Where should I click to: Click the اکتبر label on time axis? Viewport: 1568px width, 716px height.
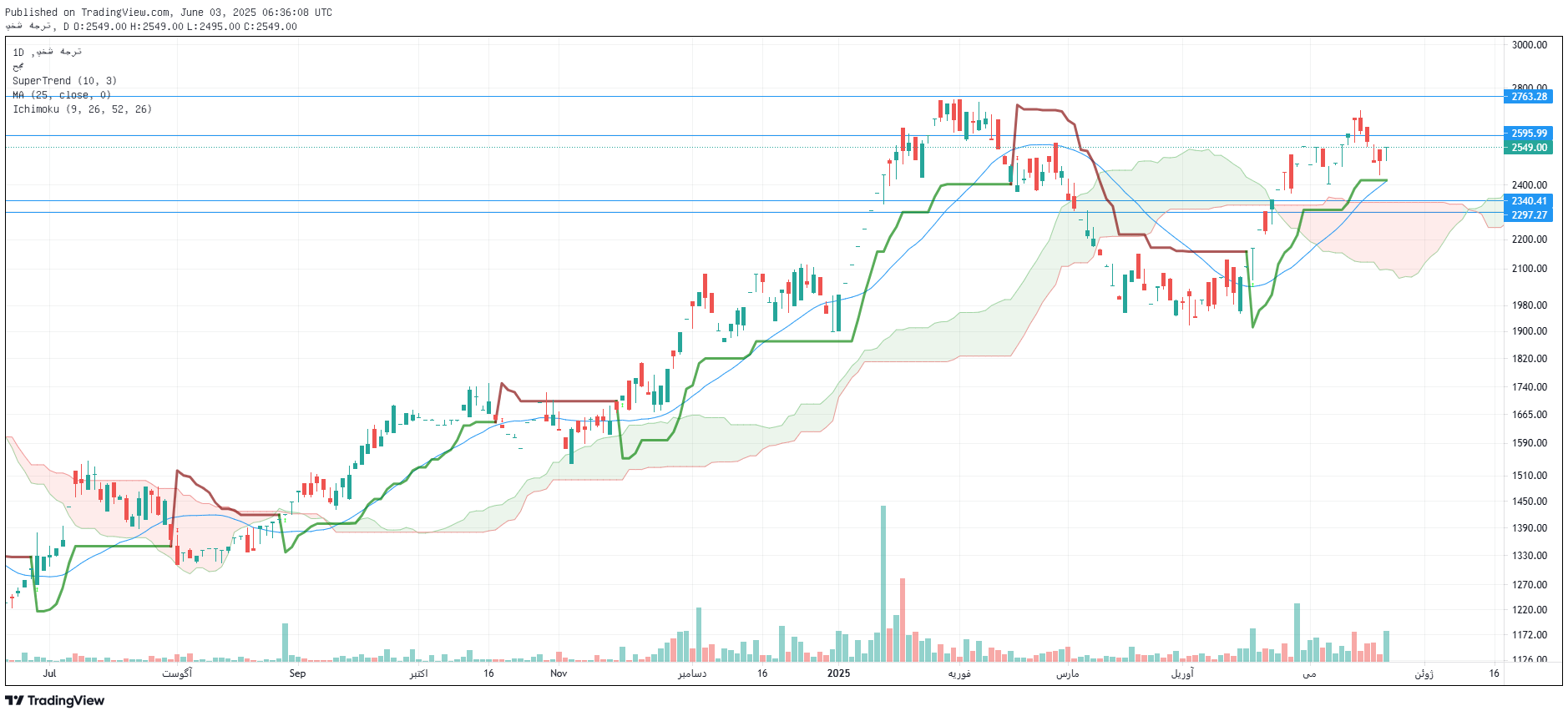point(418,673)
